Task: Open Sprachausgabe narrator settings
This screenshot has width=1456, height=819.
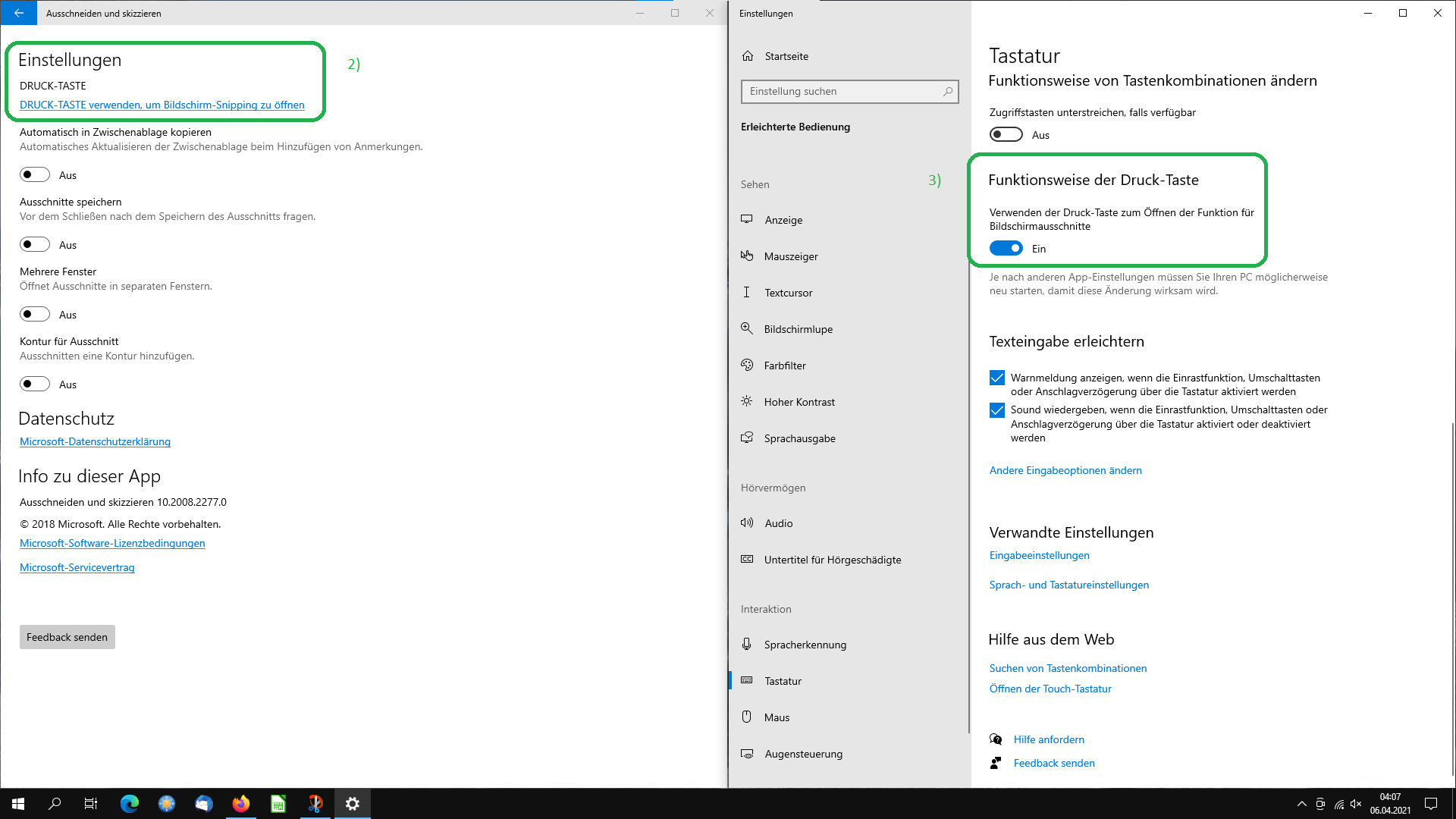Action: click(x=799, y=438)
